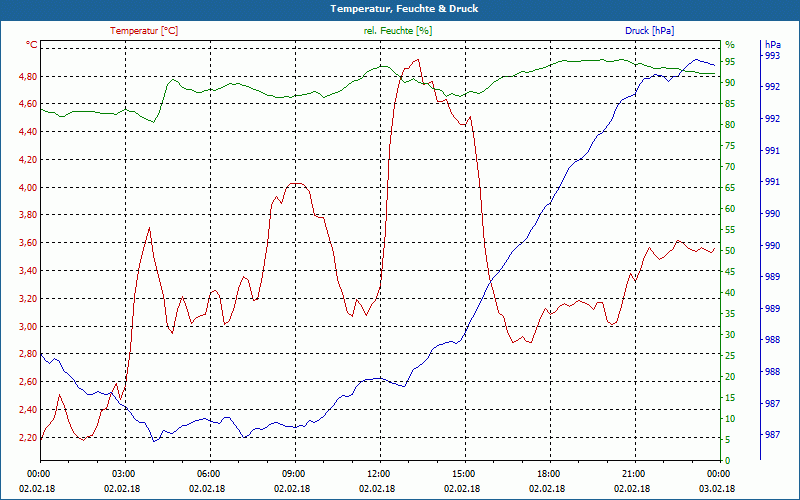The height and width of the screenshot is (500, 800).
Task: Click the 35 value on humidity axis
Action: [730, 314]
